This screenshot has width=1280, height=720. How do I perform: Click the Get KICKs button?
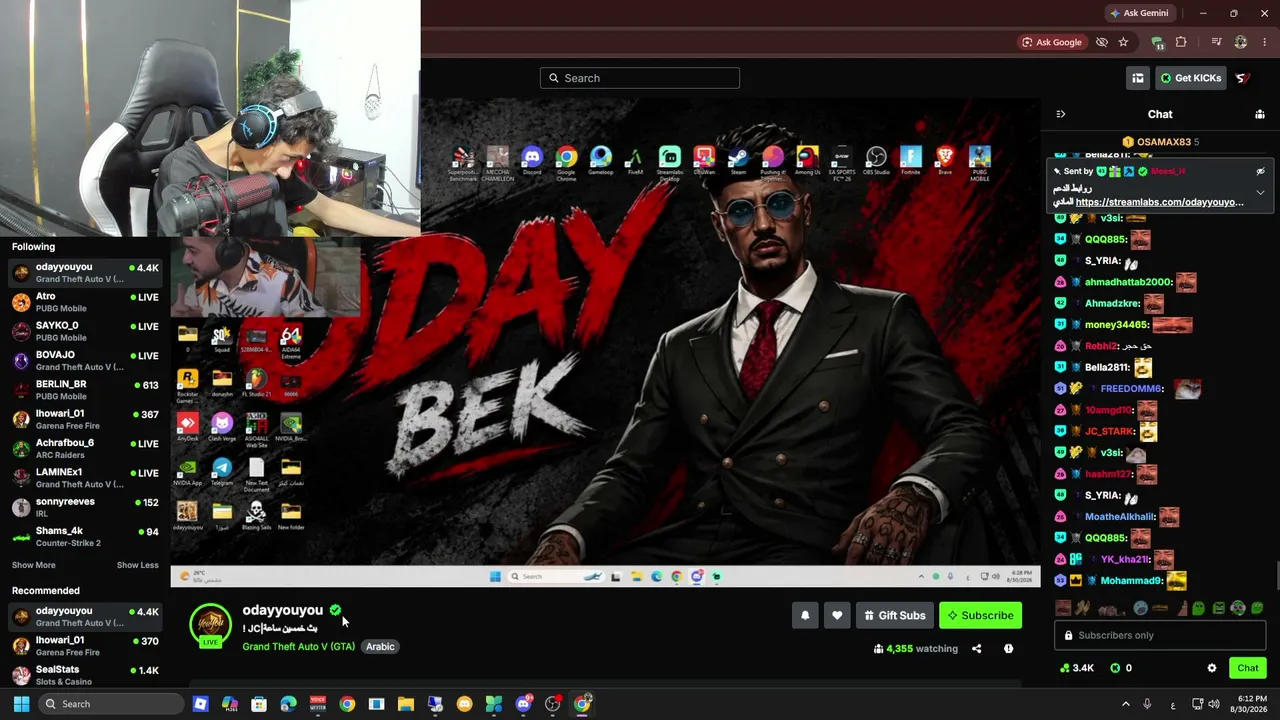click(x=1190, y=78)
